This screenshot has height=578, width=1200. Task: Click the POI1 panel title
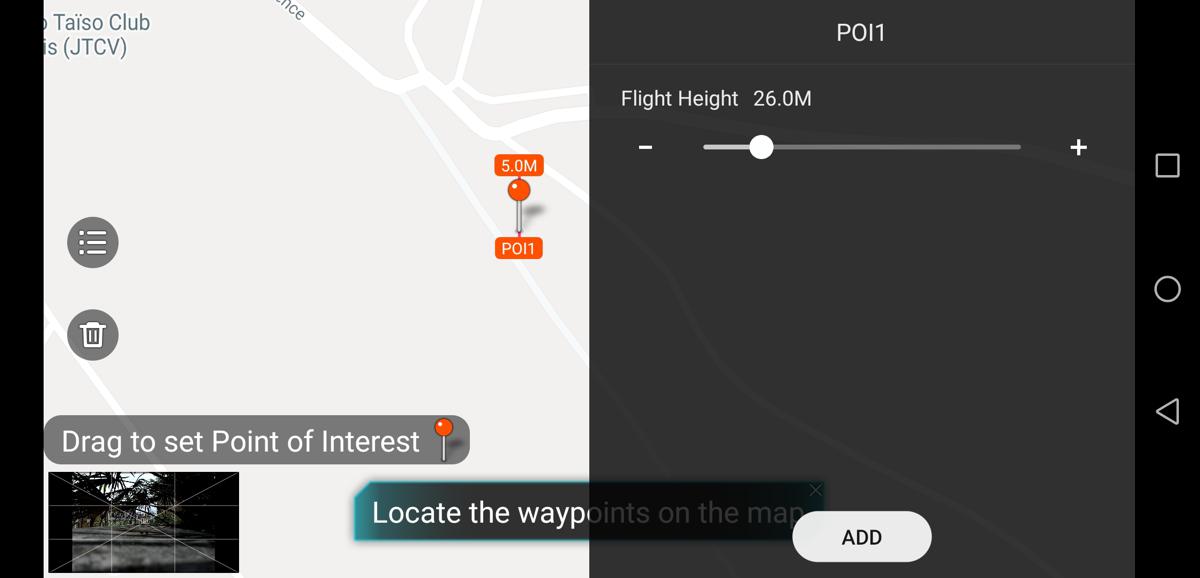click(861, 33)
